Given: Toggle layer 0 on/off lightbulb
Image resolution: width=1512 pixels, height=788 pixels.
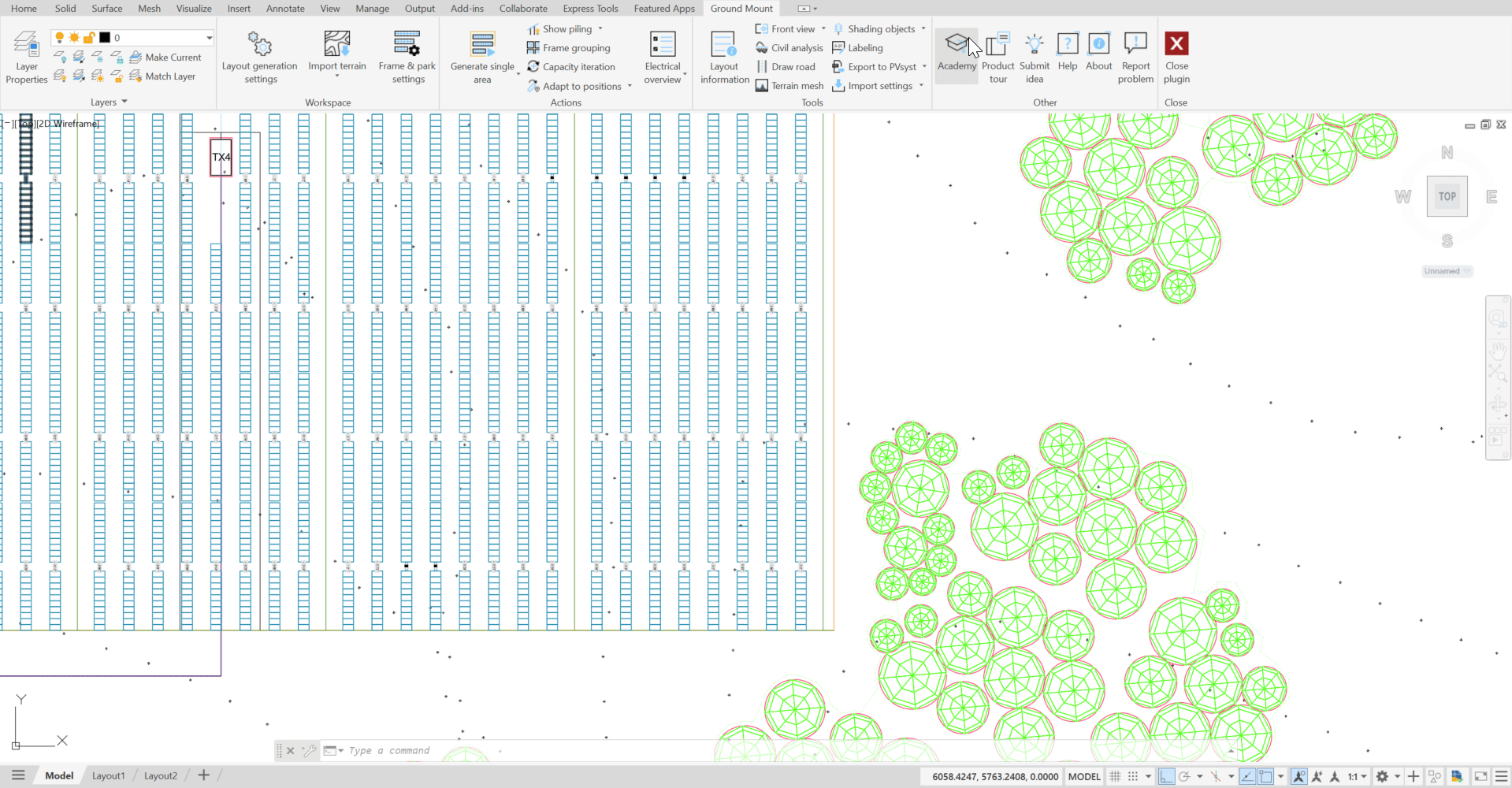Looking at the screenshot, I should 59,38.
